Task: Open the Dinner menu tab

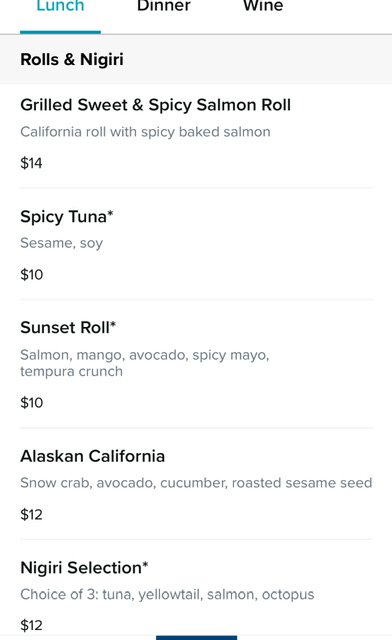Action: 164,7
